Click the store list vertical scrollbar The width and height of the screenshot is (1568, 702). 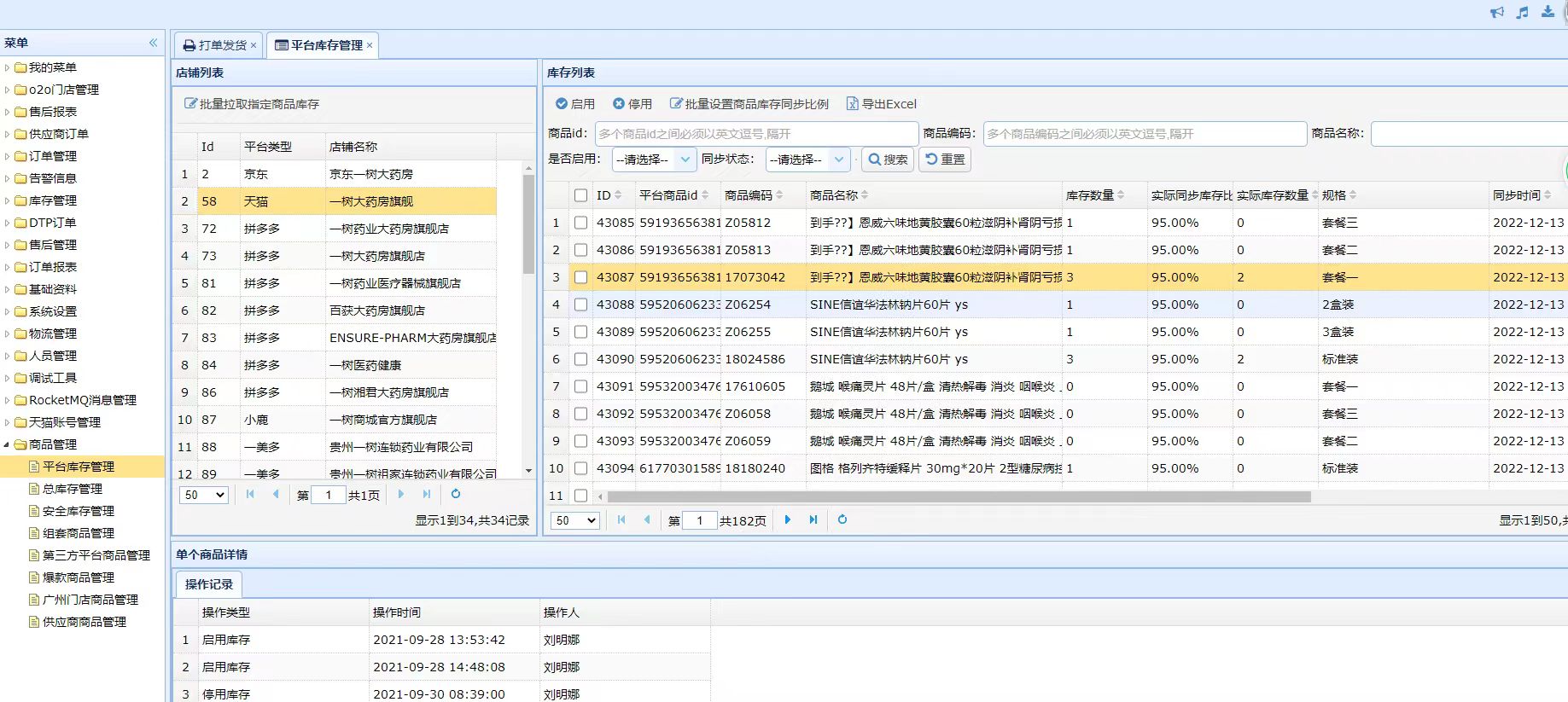[x=528, y=223]
